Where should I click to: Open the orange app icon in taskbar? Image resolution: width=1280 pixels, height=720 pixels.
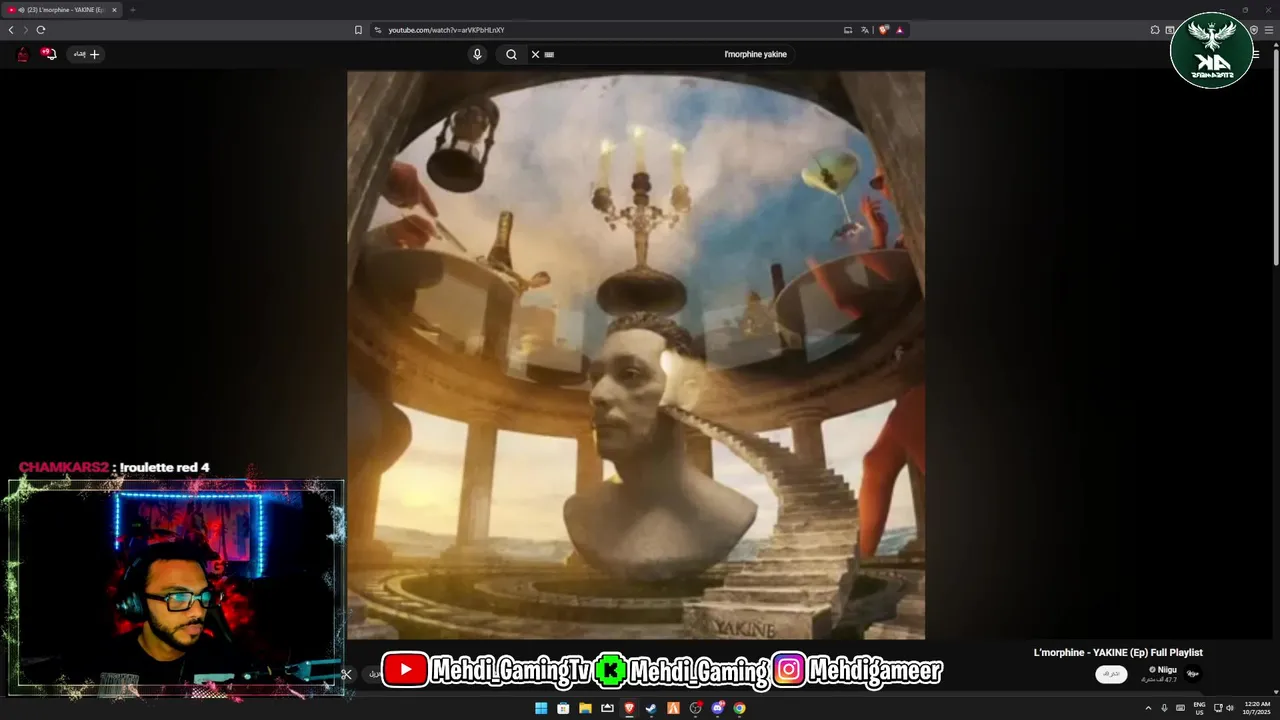click(x=673, y=708)
